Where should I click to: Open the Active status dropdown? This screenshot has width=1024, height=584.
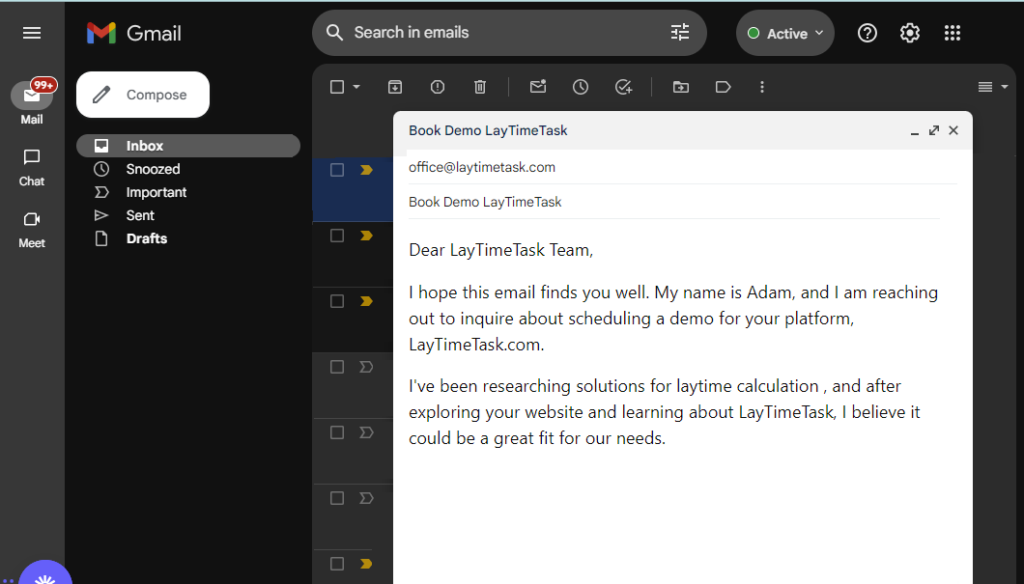coord(785,33)
